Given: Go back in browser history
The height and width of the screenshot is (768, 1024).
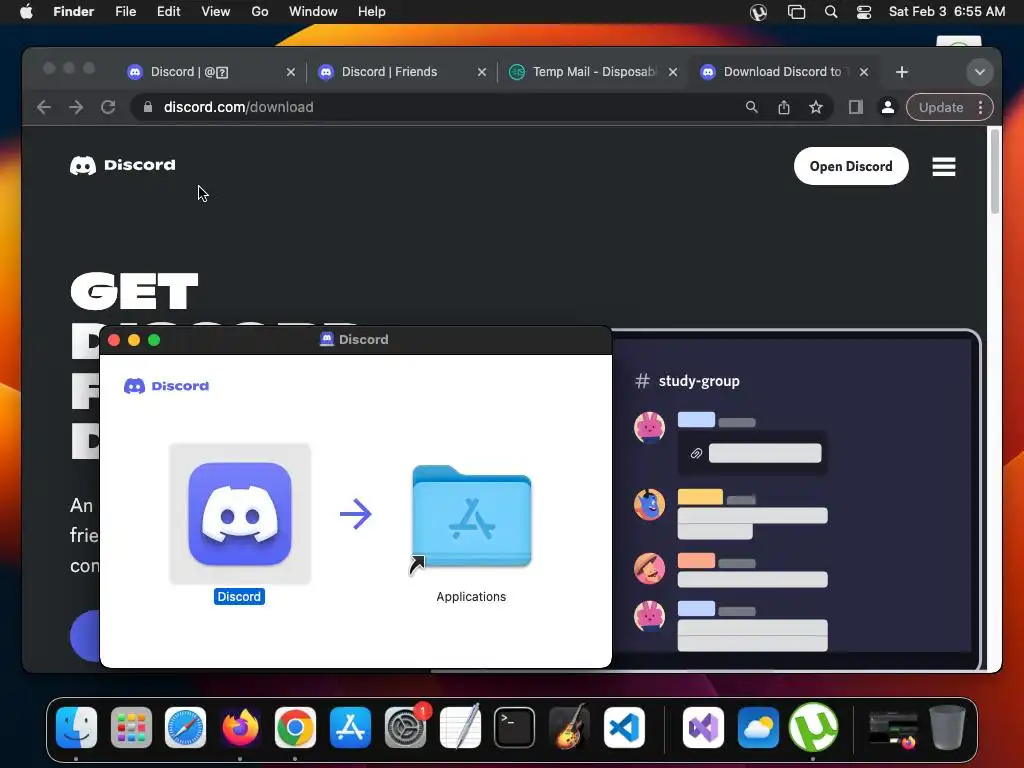Looking at the screenshot, I should (44, 107).
